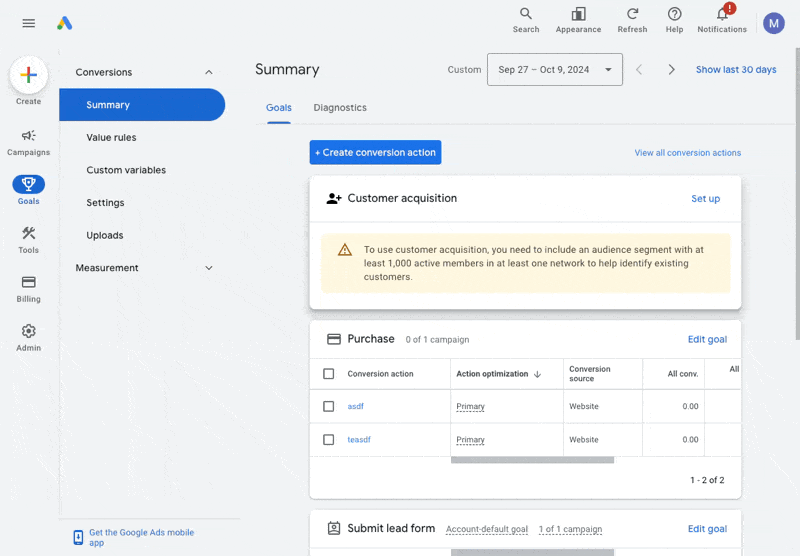Open Value rules

[x=111, y=137]
